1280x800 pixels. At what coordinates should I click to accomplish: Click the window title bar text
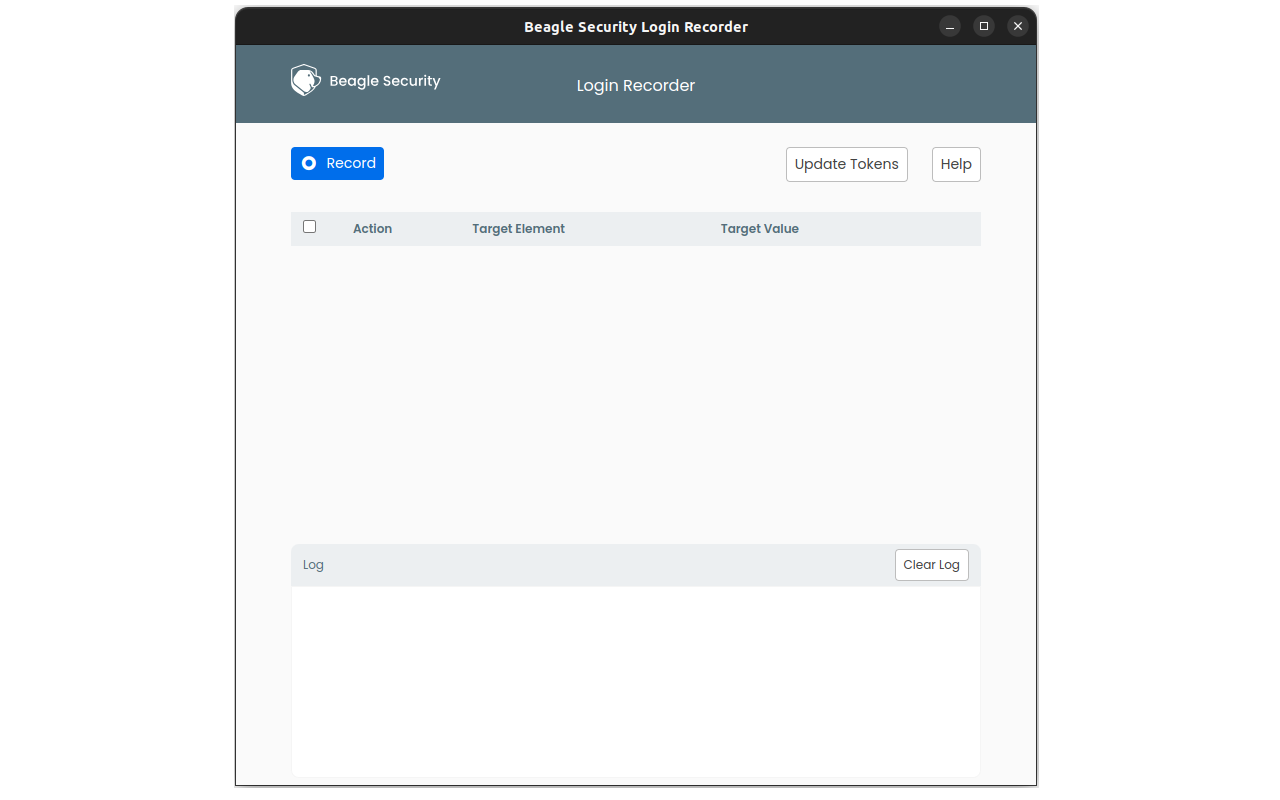[635, 27]
